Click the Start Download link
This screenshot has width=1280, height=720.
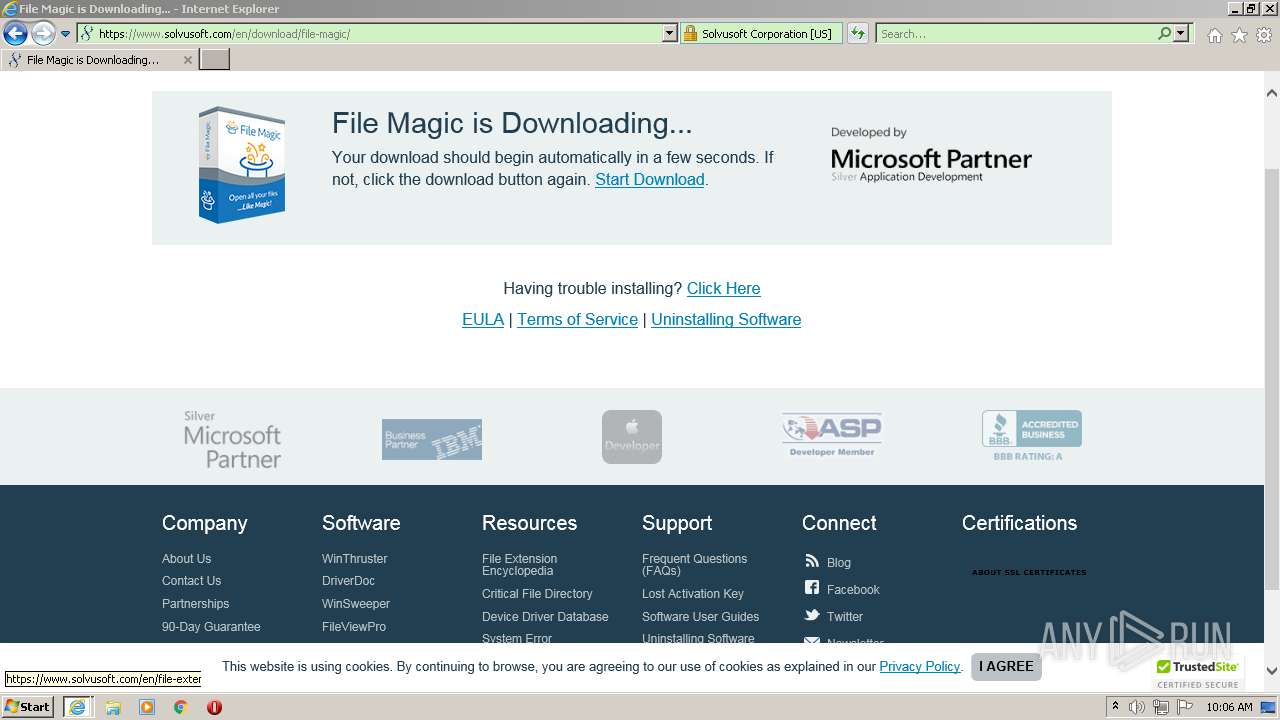pos(650,179)
